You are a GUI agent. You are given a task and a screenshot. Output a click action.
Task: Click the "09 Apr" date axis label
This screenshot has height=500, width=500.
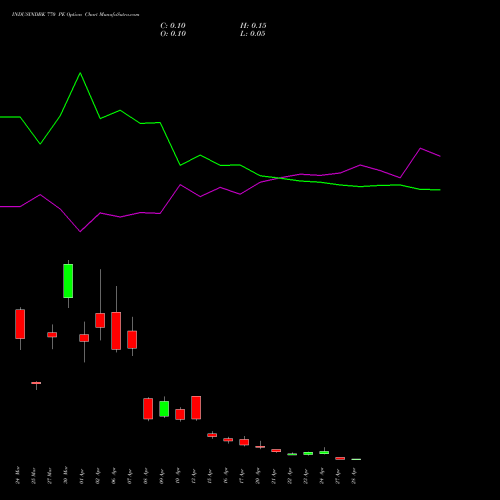pyautogui.click(x=162, y=476)
